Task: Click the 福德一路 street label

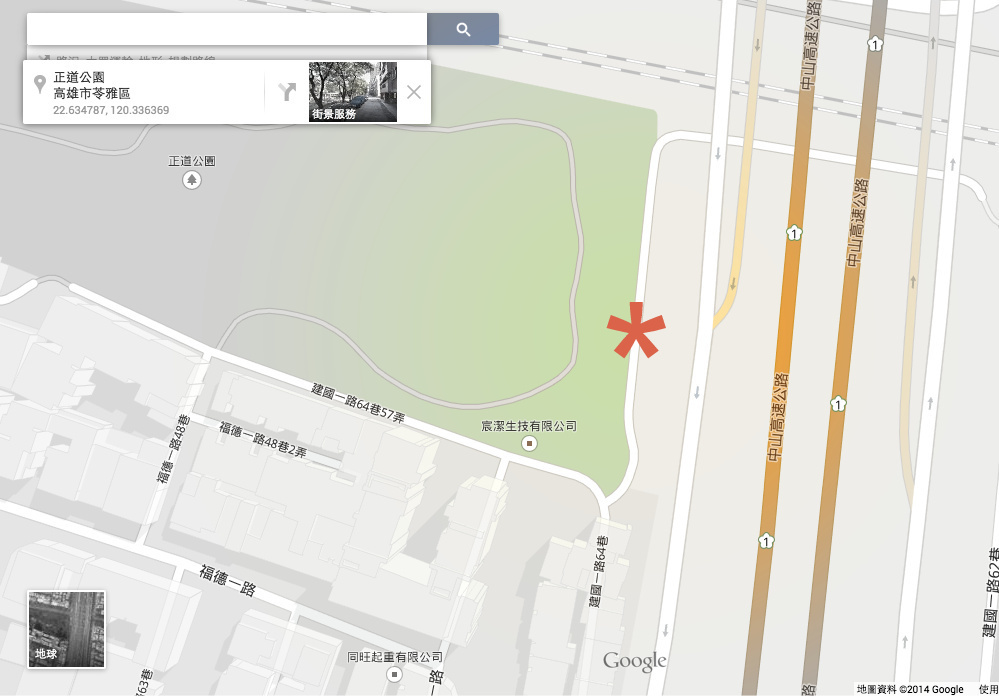Action: tap(227, 581)
